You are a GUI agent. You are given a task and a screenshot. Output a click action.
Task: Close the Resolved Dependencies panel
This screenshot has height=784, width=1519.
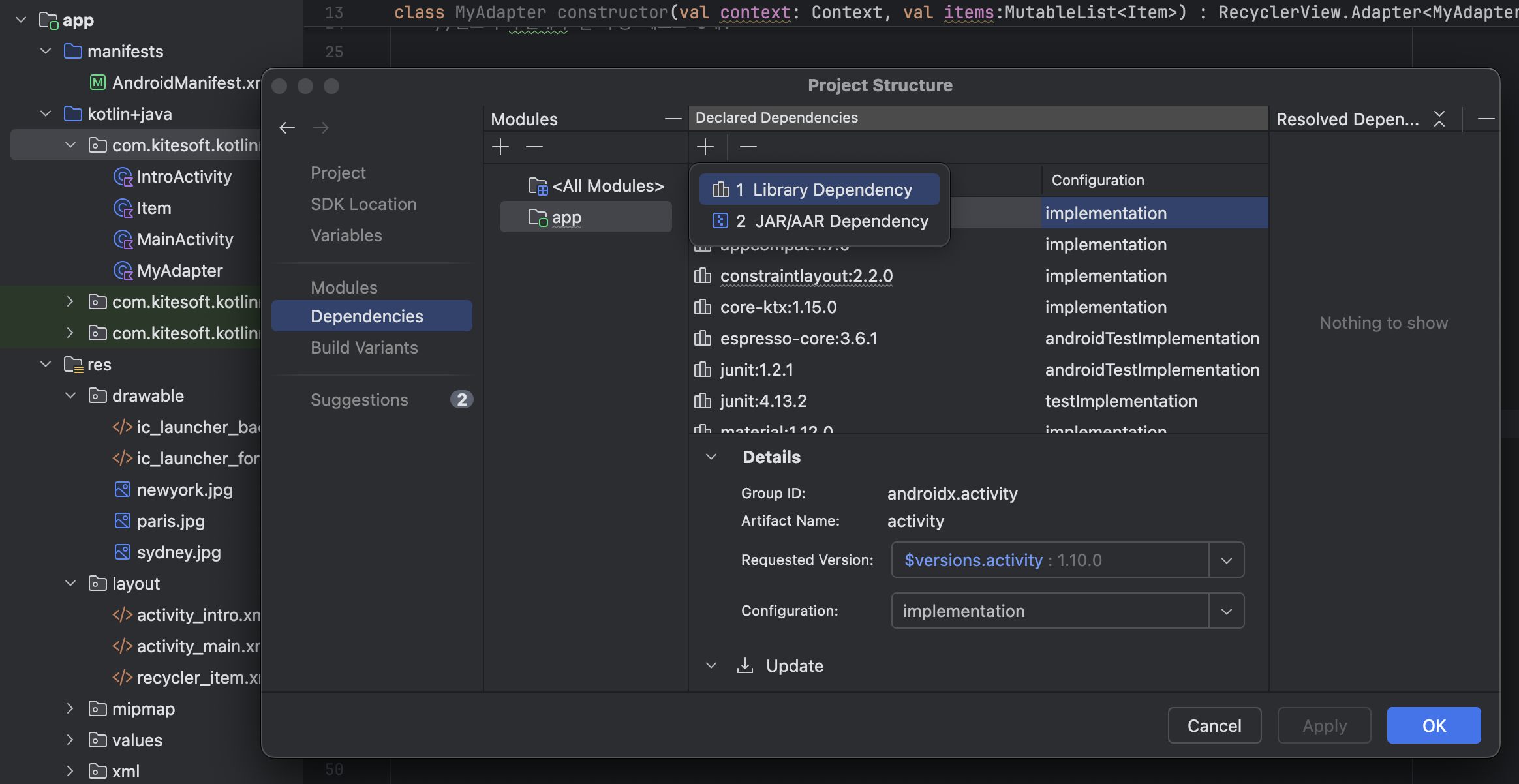point(1439,119)
